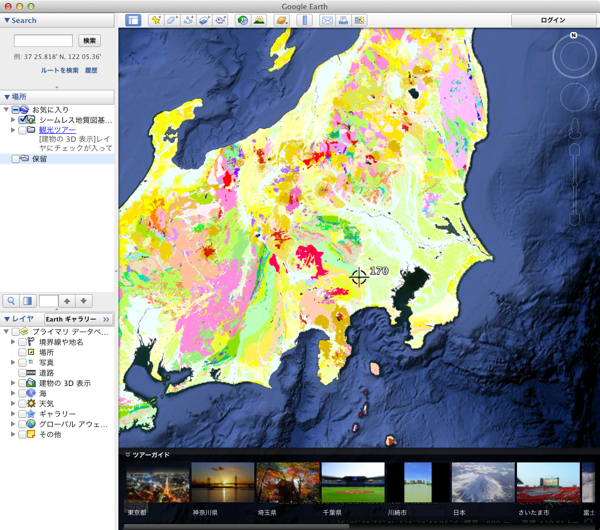Screen dimensions: 600x530
Task: Move item up with the up arrow button
Action: tap(67, 301)
